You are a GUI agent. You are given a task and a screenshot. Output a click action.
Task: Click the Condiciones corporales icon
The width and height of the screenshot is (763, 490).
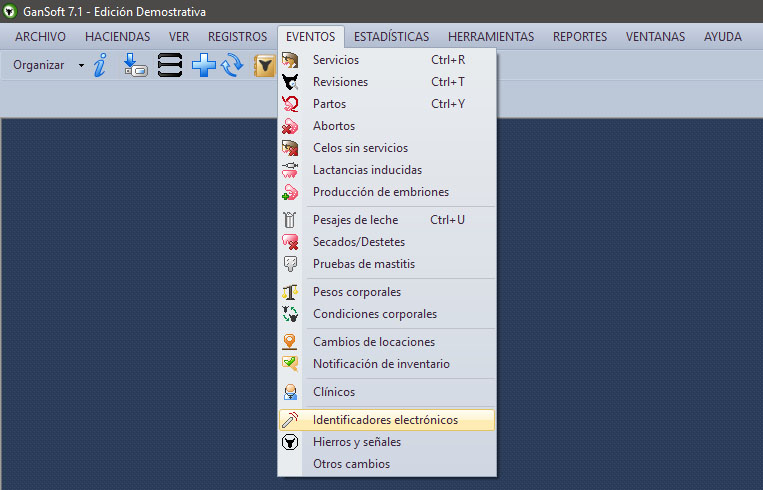pos(290,314)
